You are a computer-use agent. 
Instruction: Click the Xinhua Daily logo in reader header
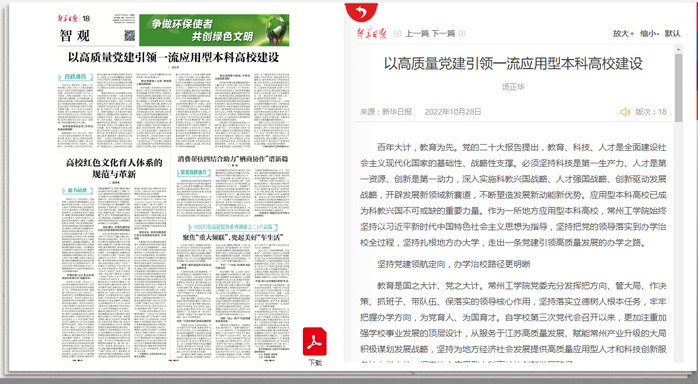click(x=372, y=33)
